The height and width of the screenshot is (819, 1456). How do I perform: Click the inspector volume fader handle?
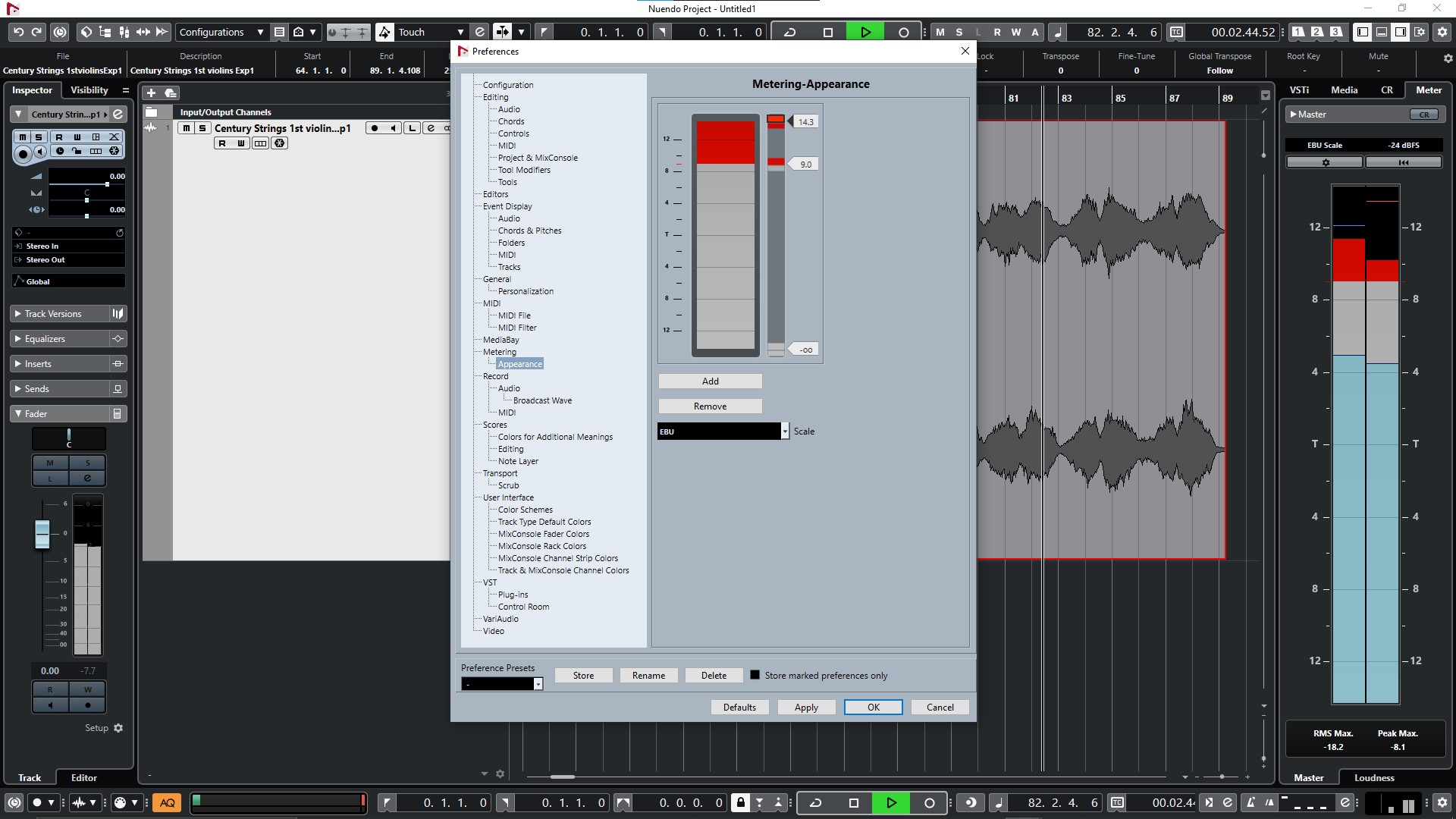point(42,533)
